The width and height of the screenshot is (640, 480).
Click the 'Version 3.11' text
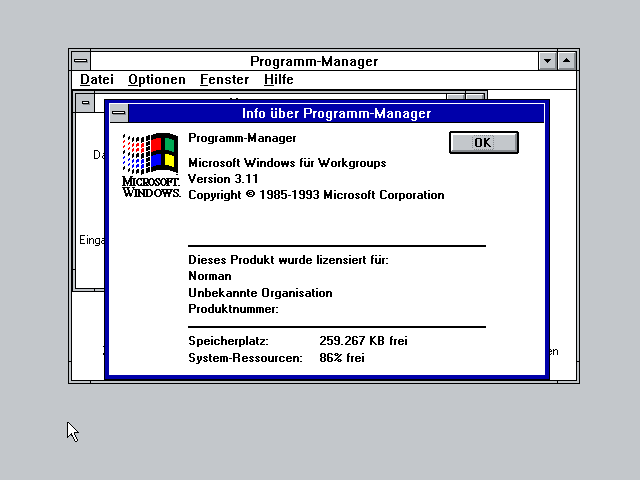pyautogui.click(x=223, y=179)
